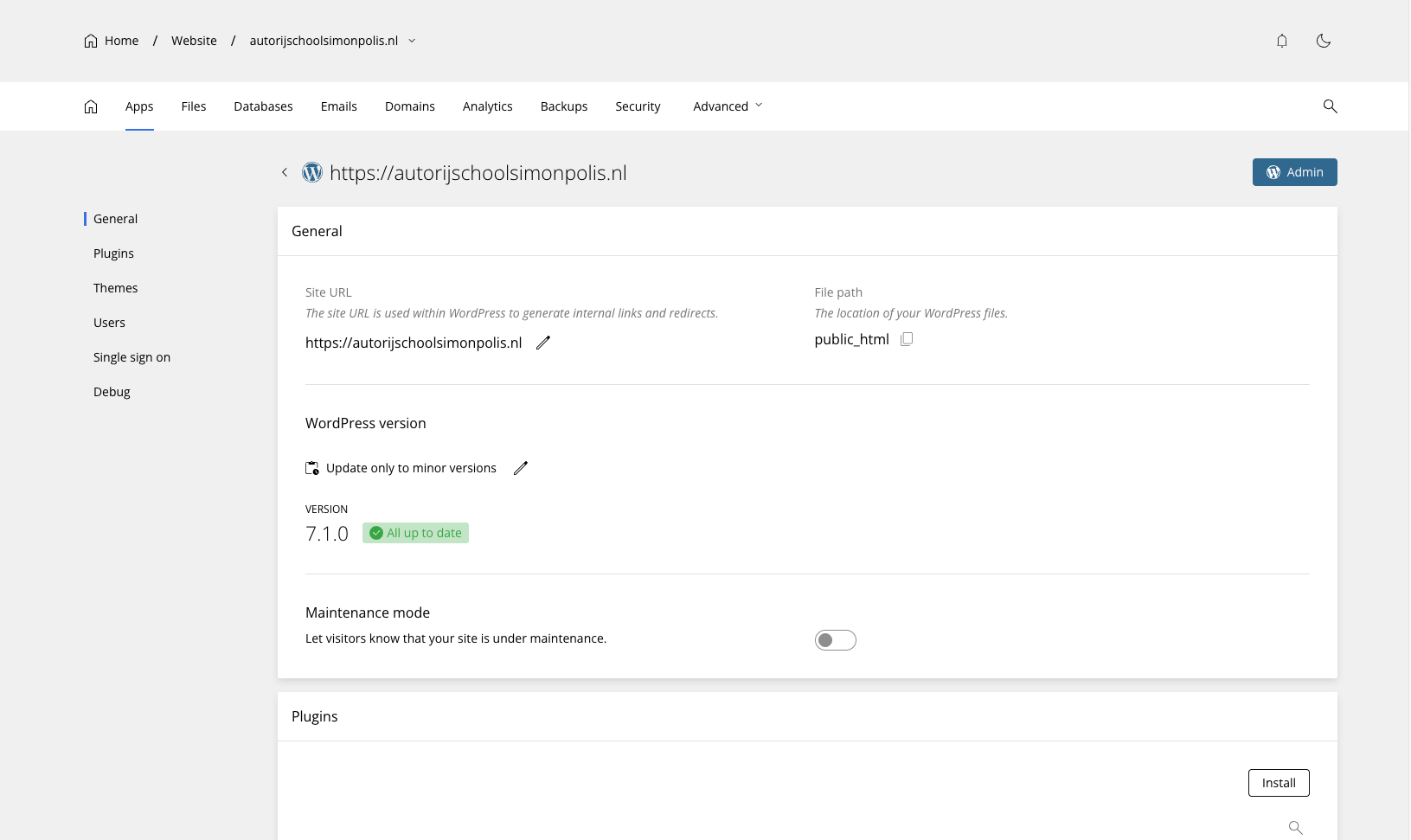Click the 'All up to date' status badge
Image resolution: width=1411 pixels, height=840 pixels.
(x=415, y=533)
